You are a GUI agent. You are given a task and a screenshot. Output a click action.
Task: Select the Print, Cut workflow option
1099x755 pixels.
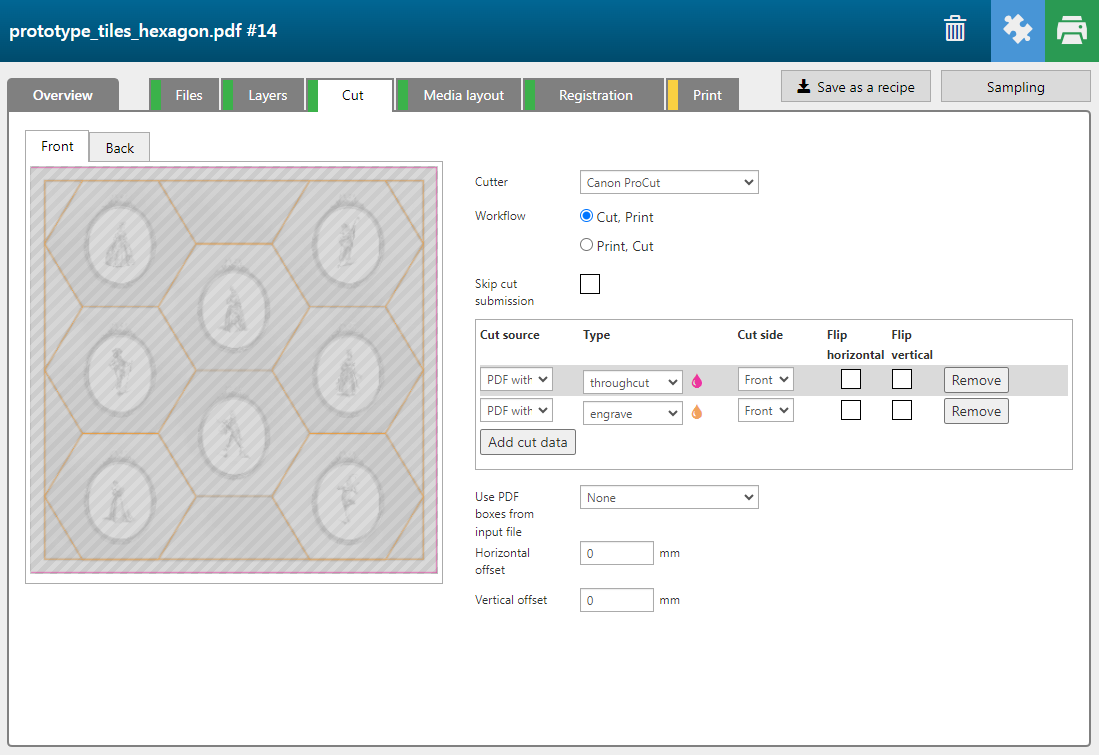(x=587, y=245)
